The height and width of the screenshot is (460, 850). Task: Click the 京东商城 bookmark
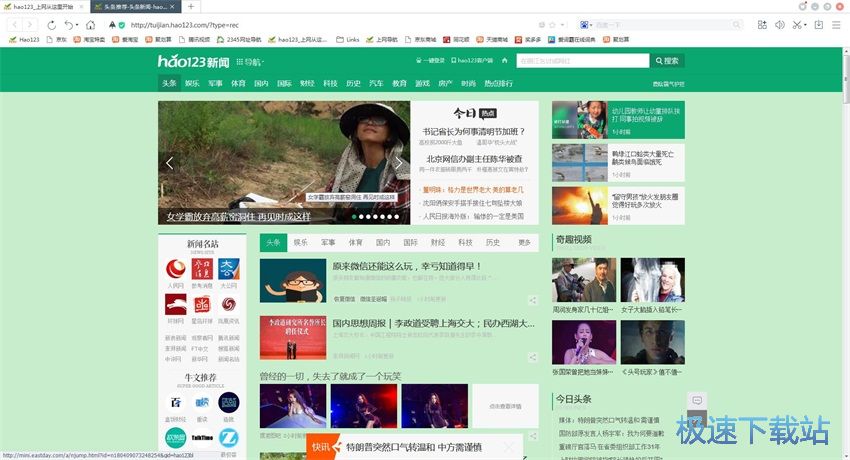pos(420,40)
